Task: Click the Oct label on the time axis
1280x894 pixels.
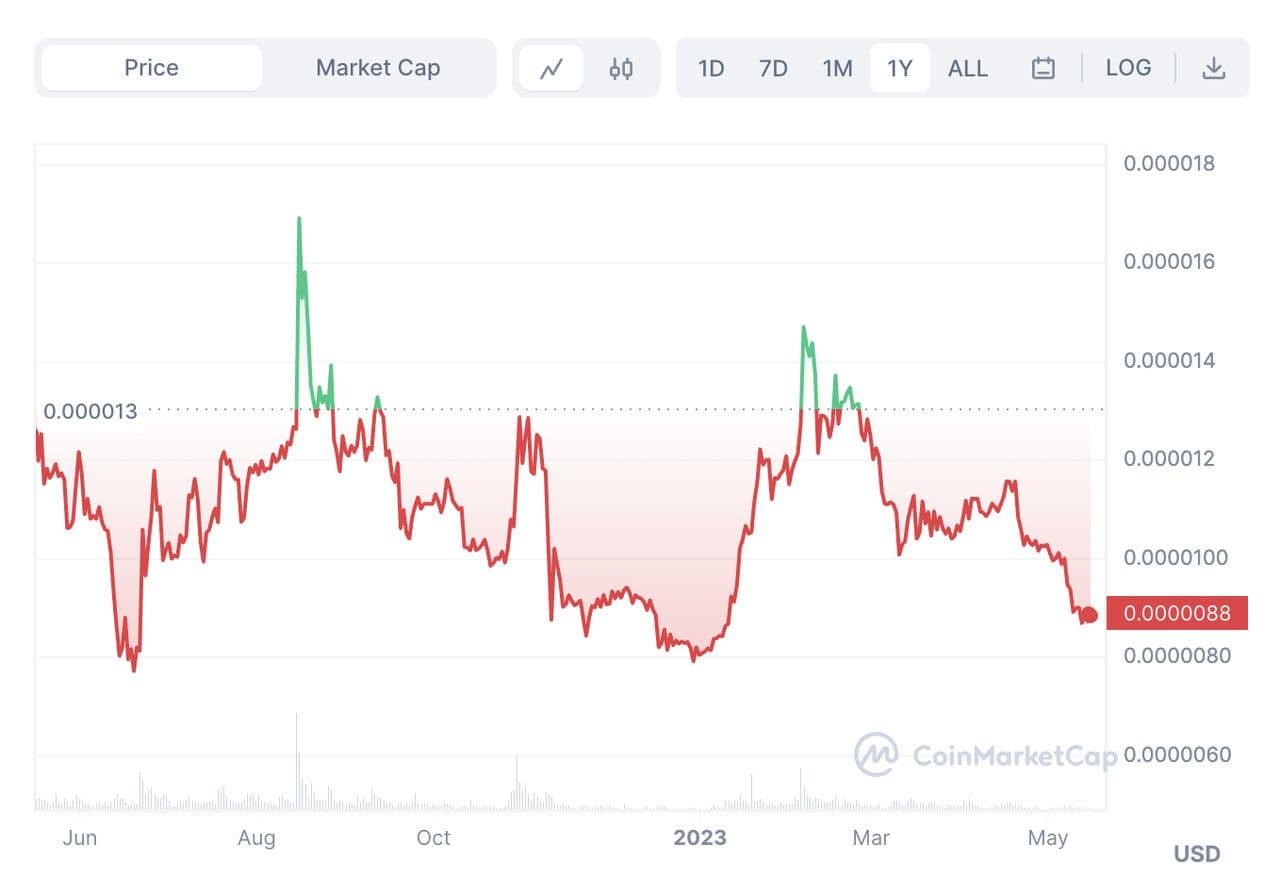Action: tap(433, 837)
